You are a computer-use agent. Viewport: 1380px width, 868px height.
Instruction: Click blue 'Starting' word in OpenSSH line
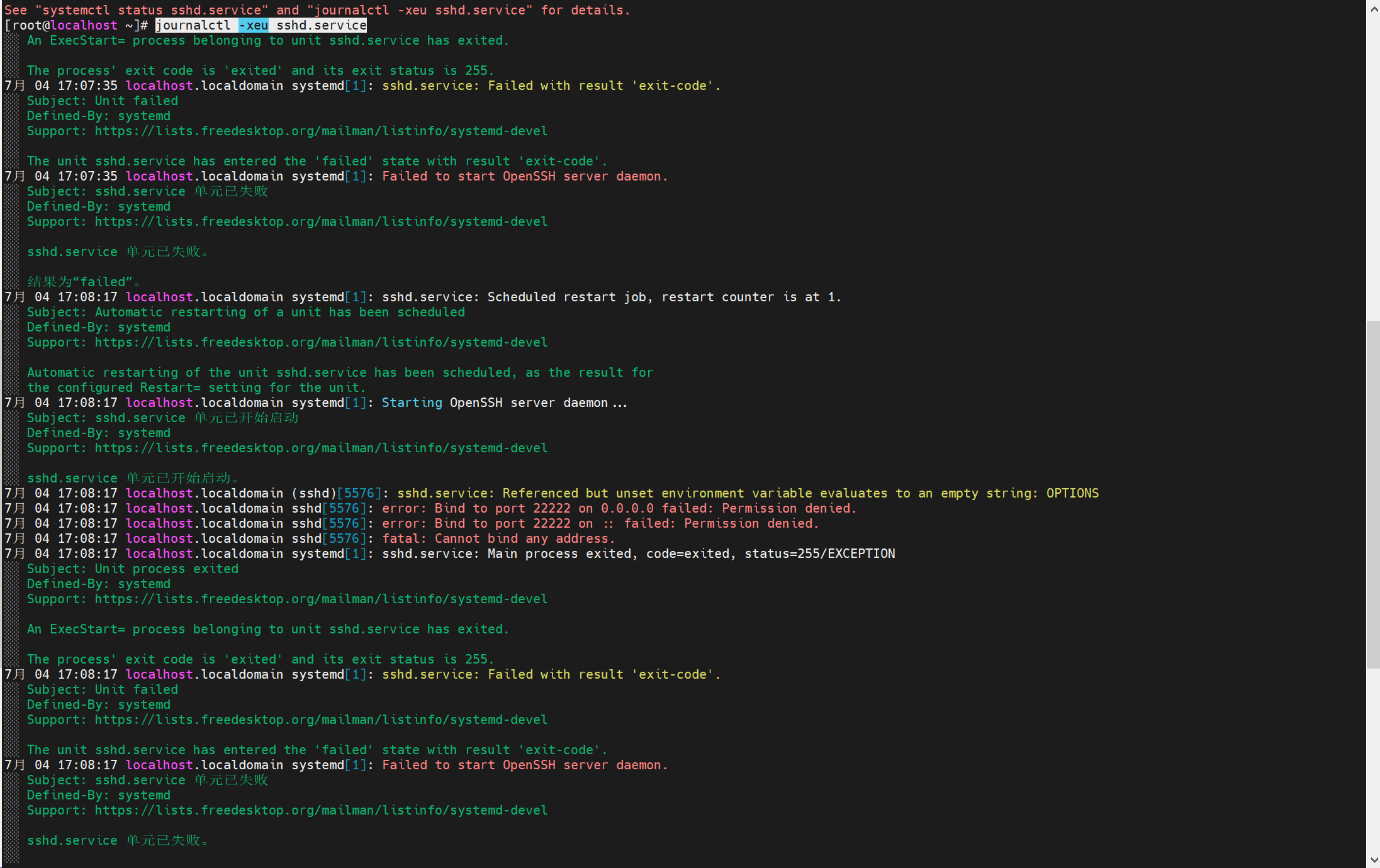coord(412,403)
